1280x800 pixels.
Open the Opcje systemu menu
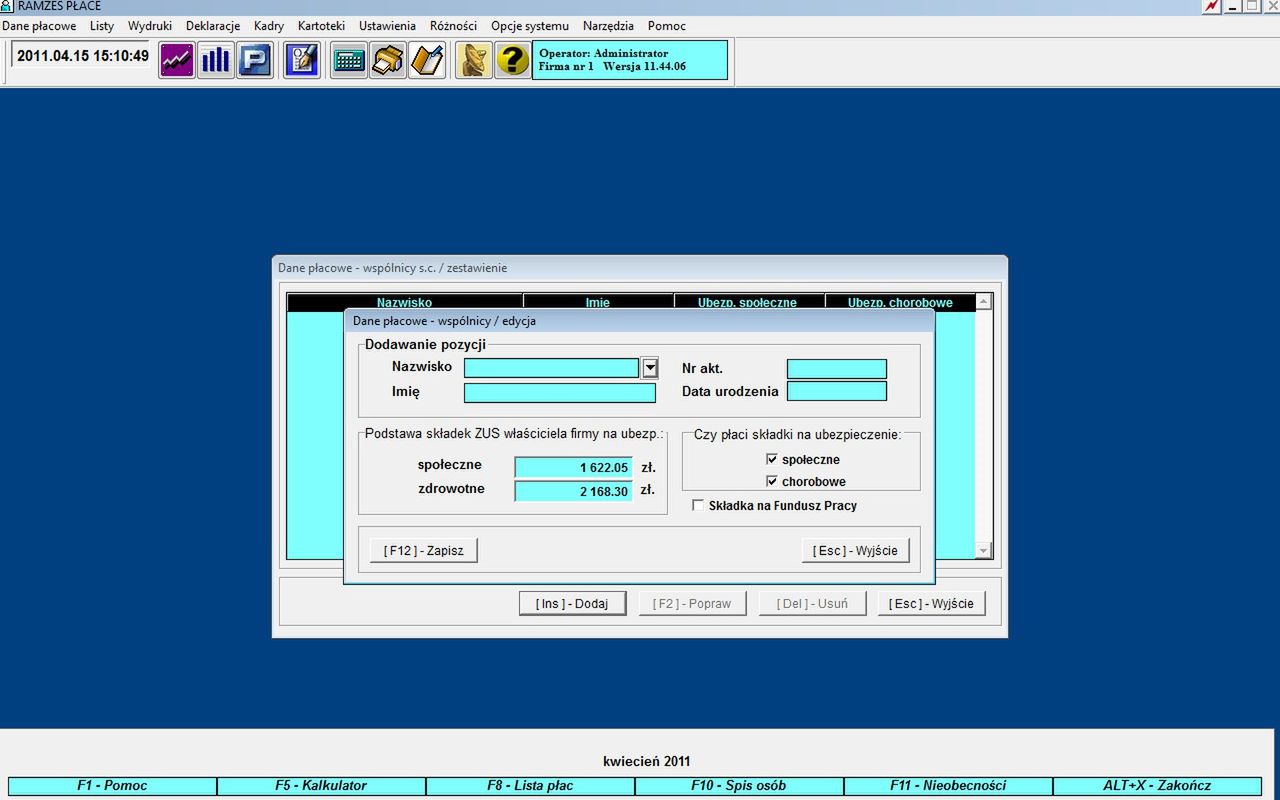pyautogui.click(x=530, y=26)
